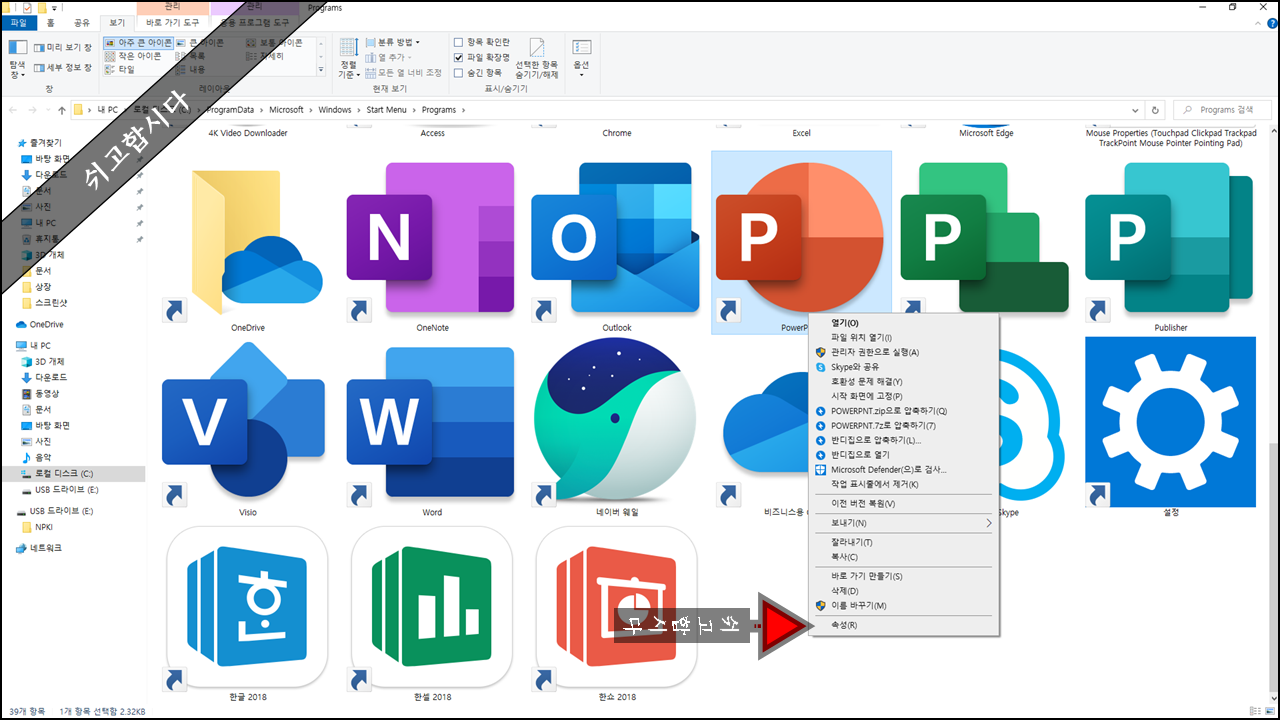Expand the 보내기(N) submenu arrow
Screen dimensions: 1280x720
[x=989, y=523]
